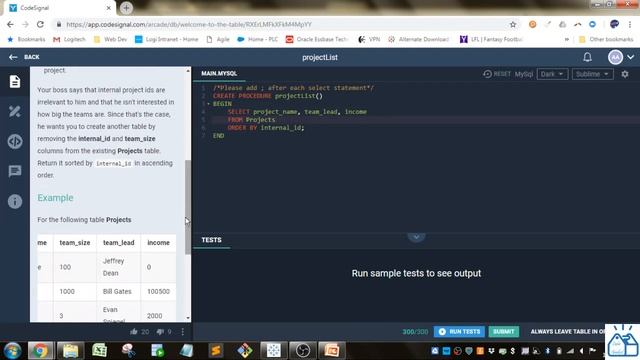This screenshot has height=360, width=640.
Task: Open the info sidebar icon
Action: point(15,201)
